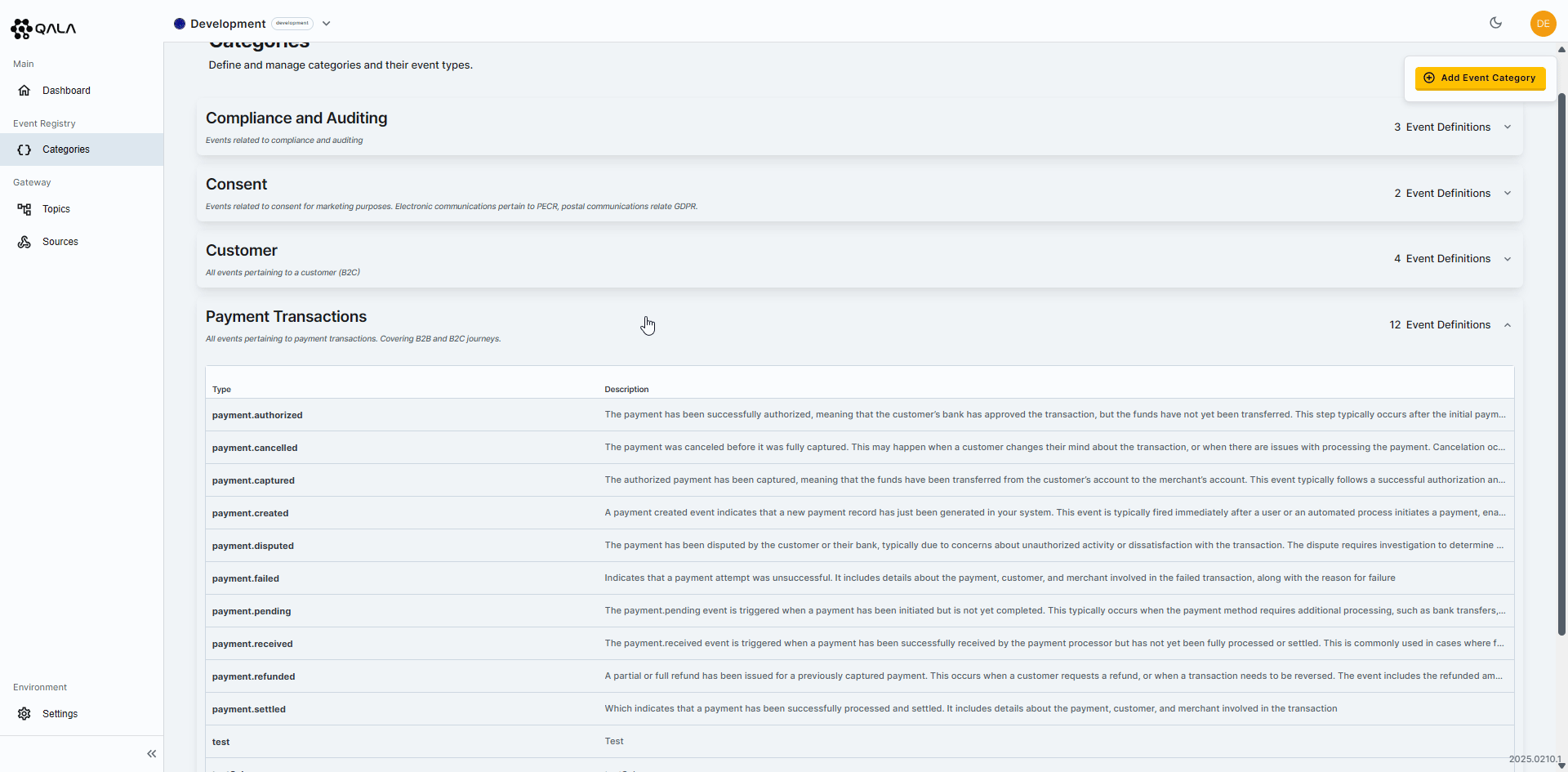The image size is (1568, 772).
Task: Select Categories in the sidebar
Action: tap(82, 149)
